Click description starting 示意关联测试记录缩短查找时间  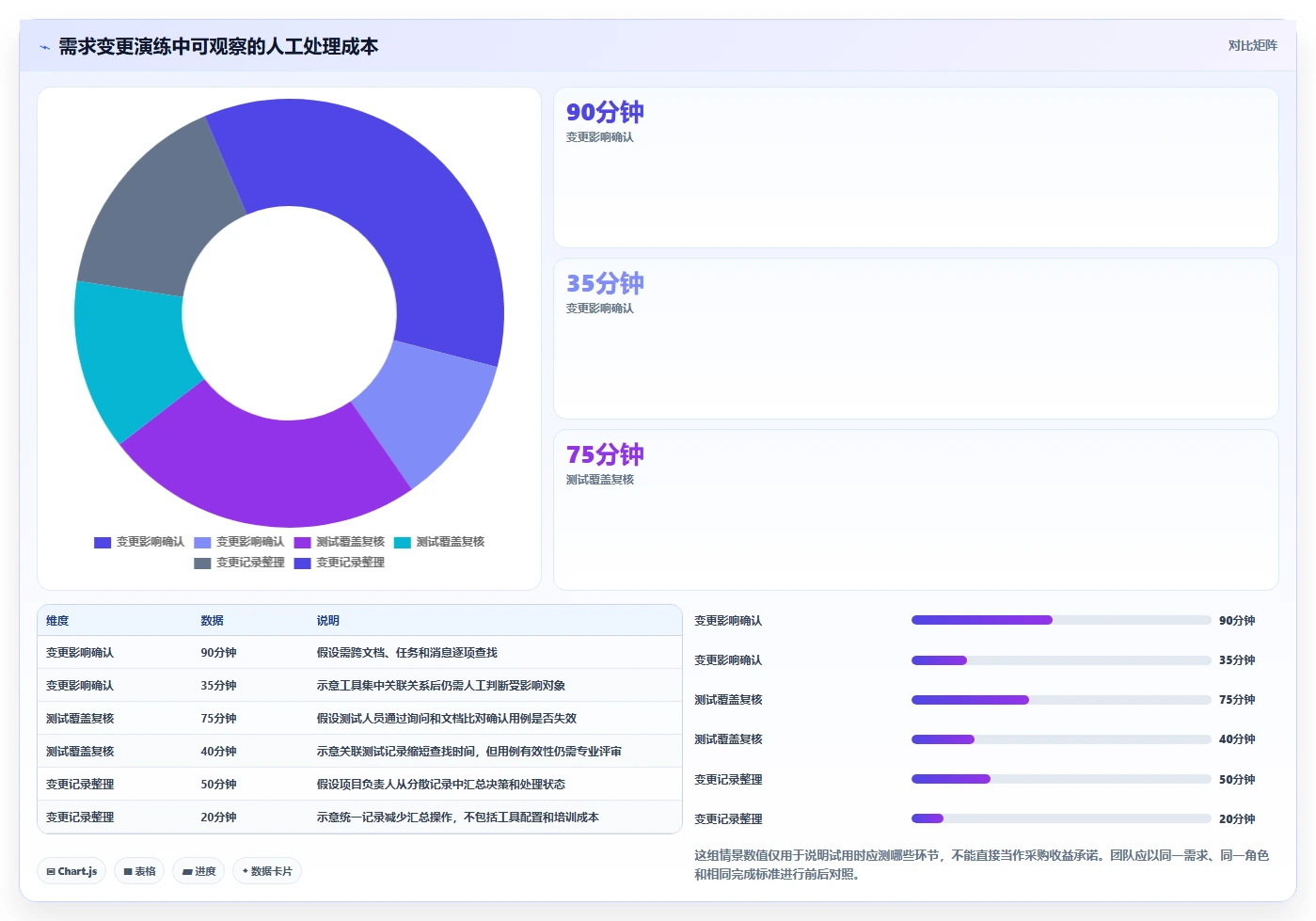(468, 752)
